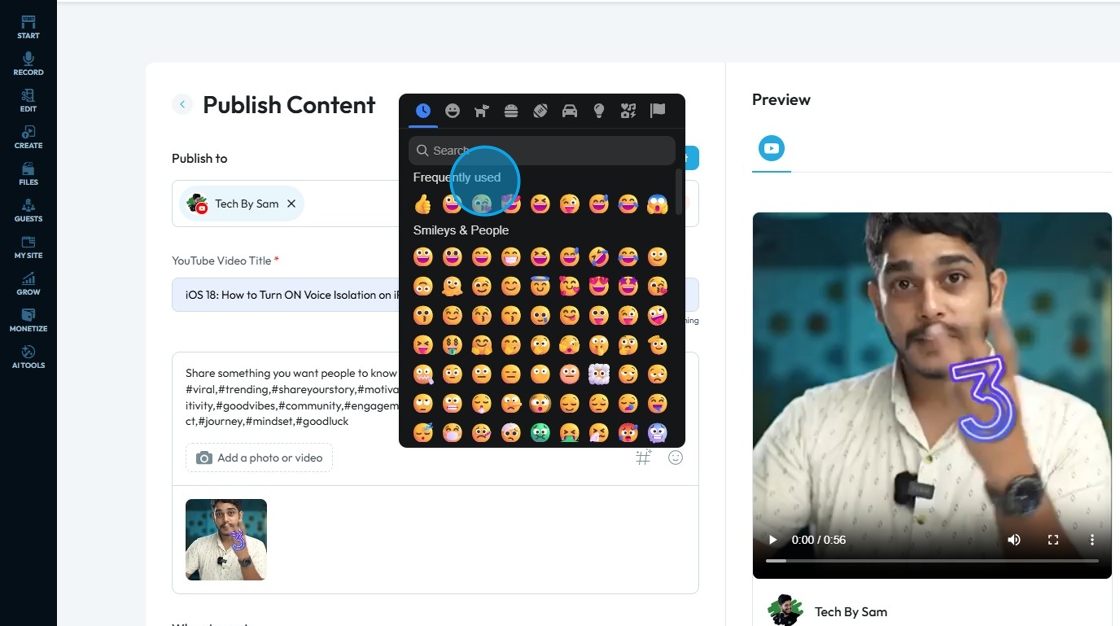1120x626 pixels.
Task: Select the Objects lightbulb emoji tab
Action: [599, 111]
